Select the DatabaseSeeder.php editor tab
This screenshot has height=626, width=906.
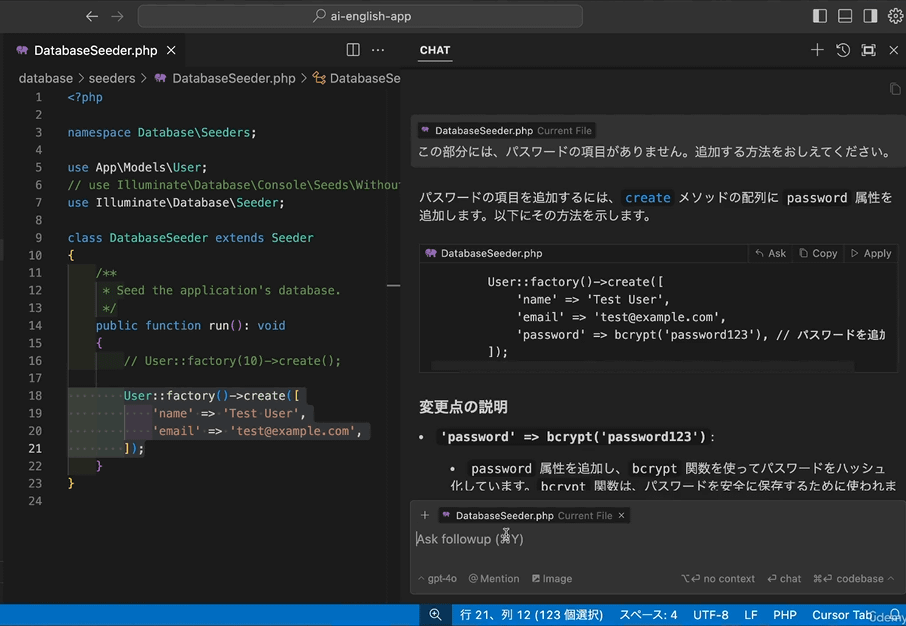(x=95, y=50)
